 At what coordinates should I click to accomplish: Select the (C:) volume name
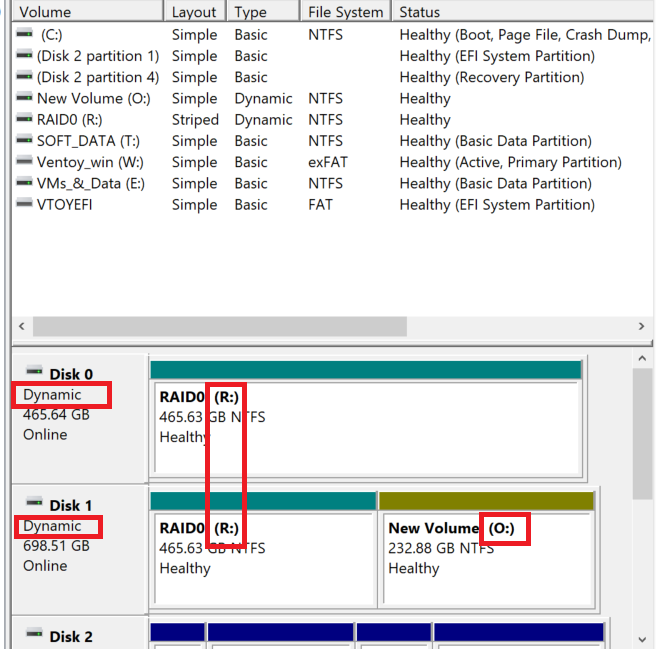tap(51, 35)
